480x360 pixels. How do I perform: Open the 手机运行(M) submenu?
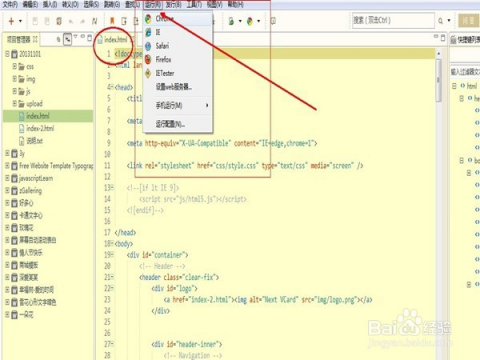point(178,105)
